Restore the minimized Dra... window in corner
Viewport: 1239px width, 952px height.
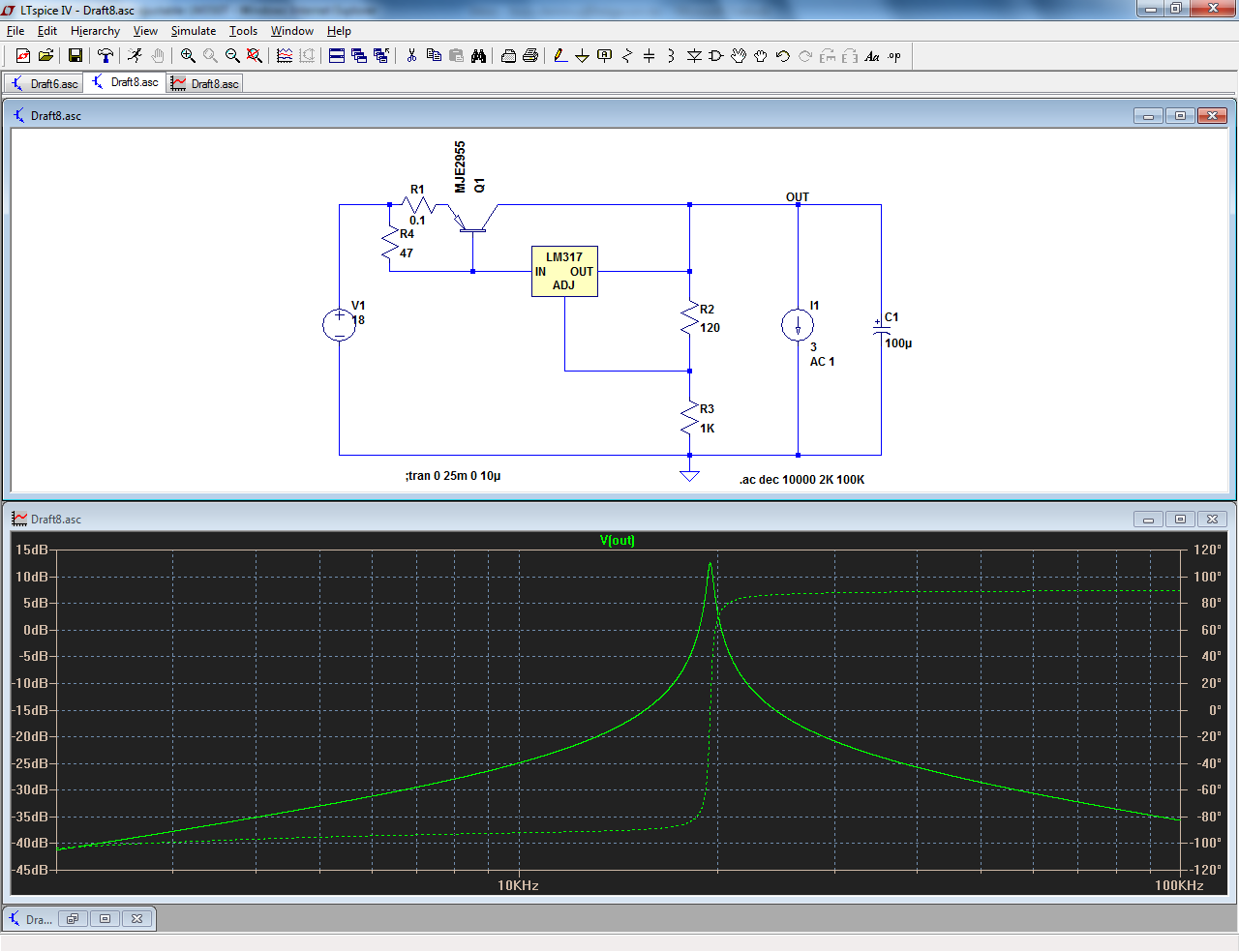(x=73, y=919)
